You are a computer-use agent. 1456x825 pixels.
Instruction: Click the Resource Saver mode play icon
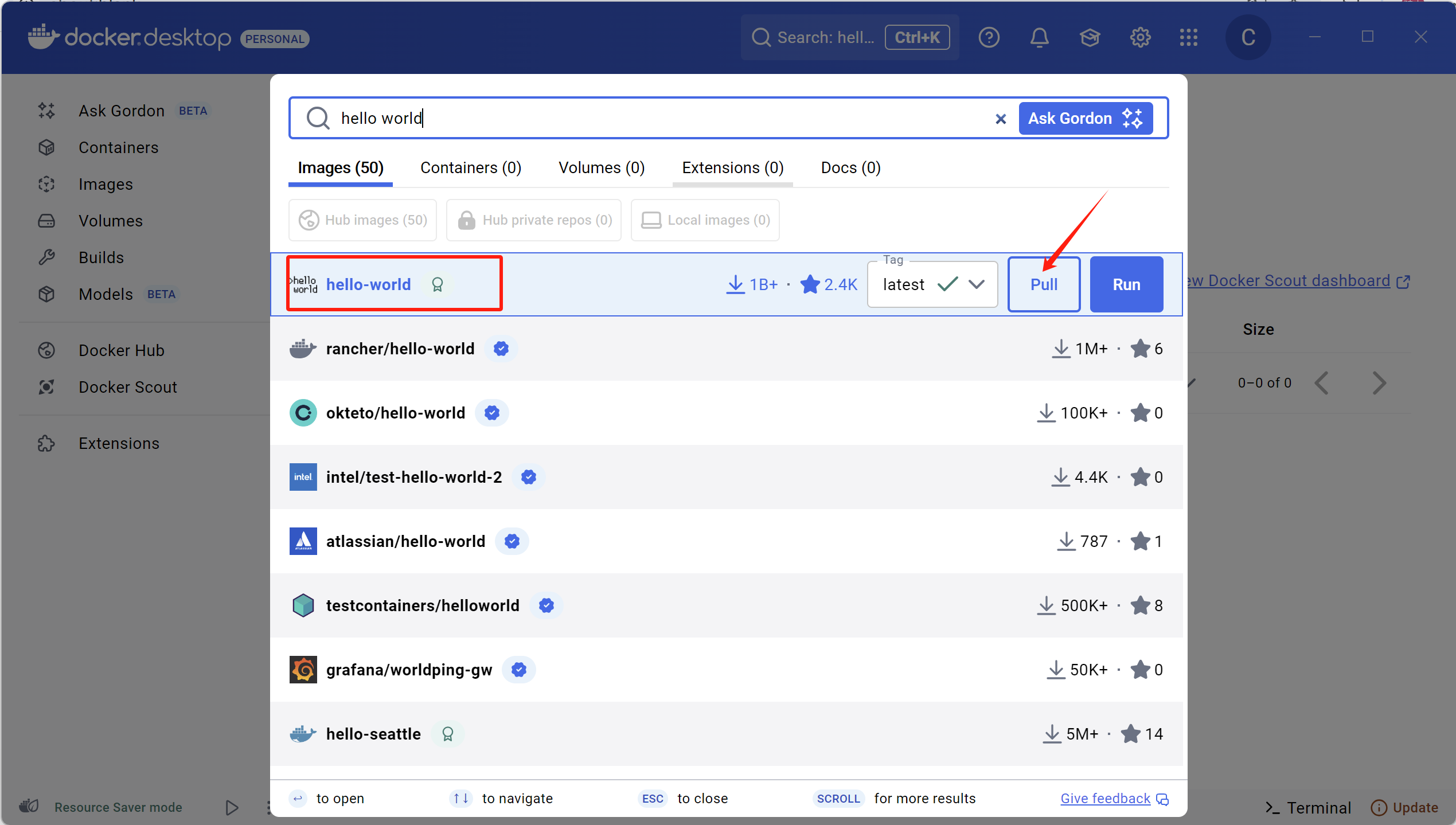coord(232,807)
